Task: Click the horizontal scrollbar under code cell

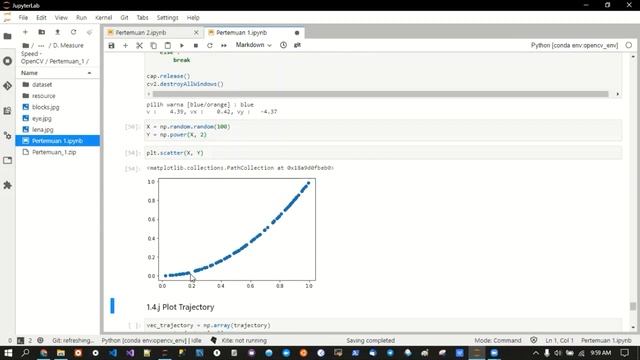Action: click(x=380, y=94)
